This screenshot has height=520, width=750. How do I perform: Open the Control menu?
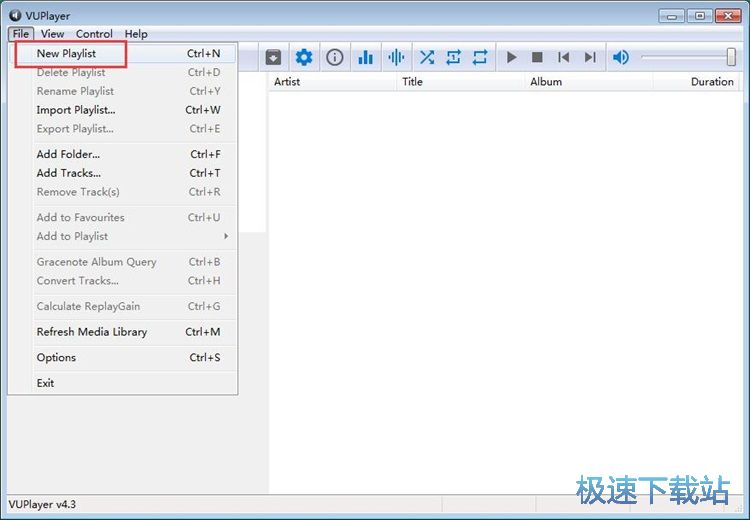[x=94, y=34]
